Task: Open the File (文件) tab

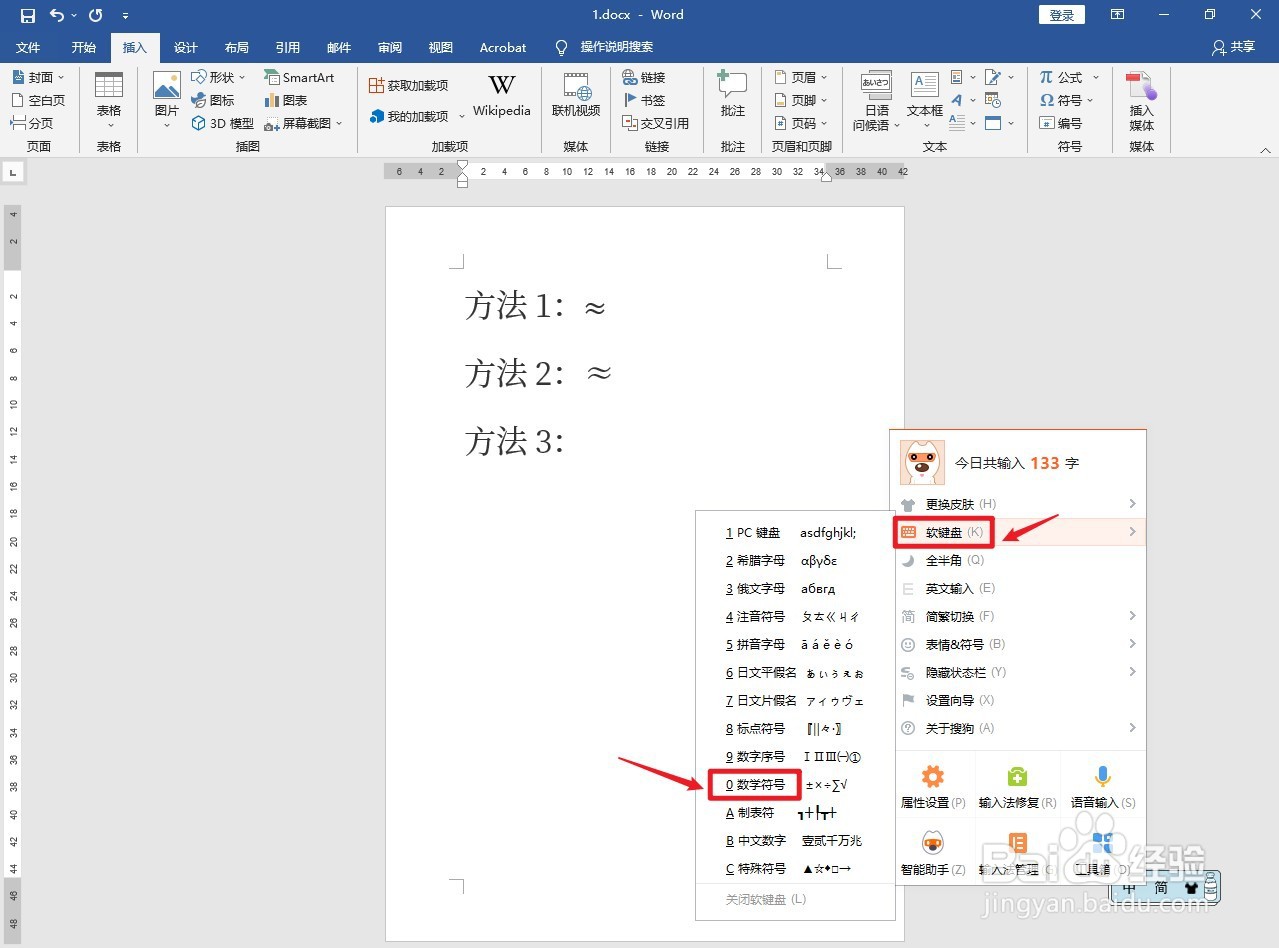Action: [28, 47]
